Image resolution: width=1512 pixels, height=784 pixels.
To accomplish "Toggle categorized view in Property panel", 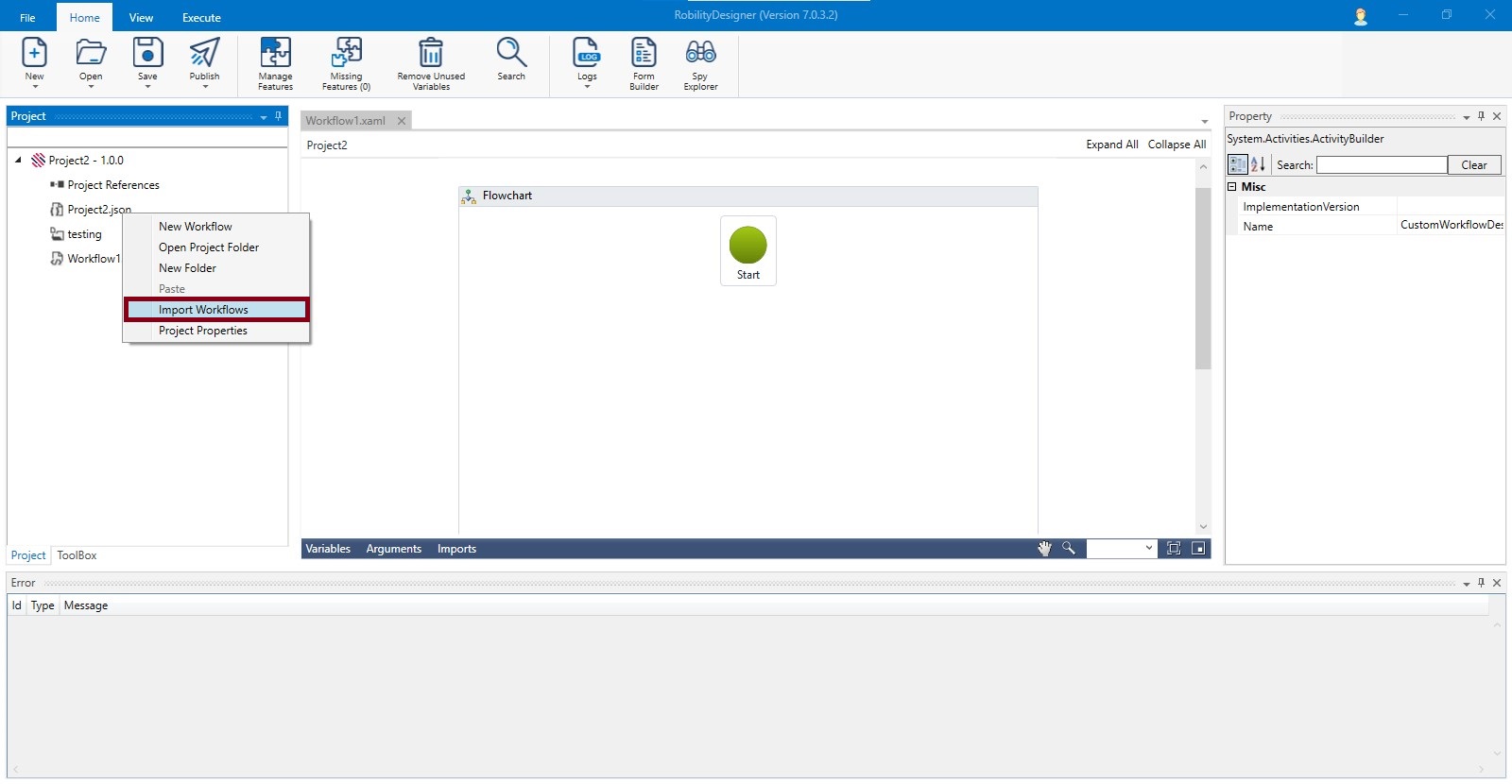I will pyautogui.click(x=1237, y=164).
